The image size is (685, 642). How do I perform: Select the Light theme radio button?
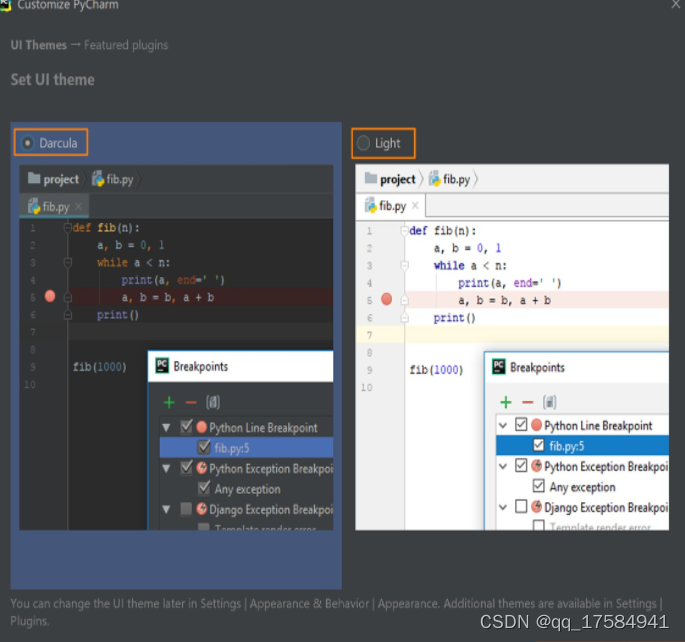(x=363, y=143)
